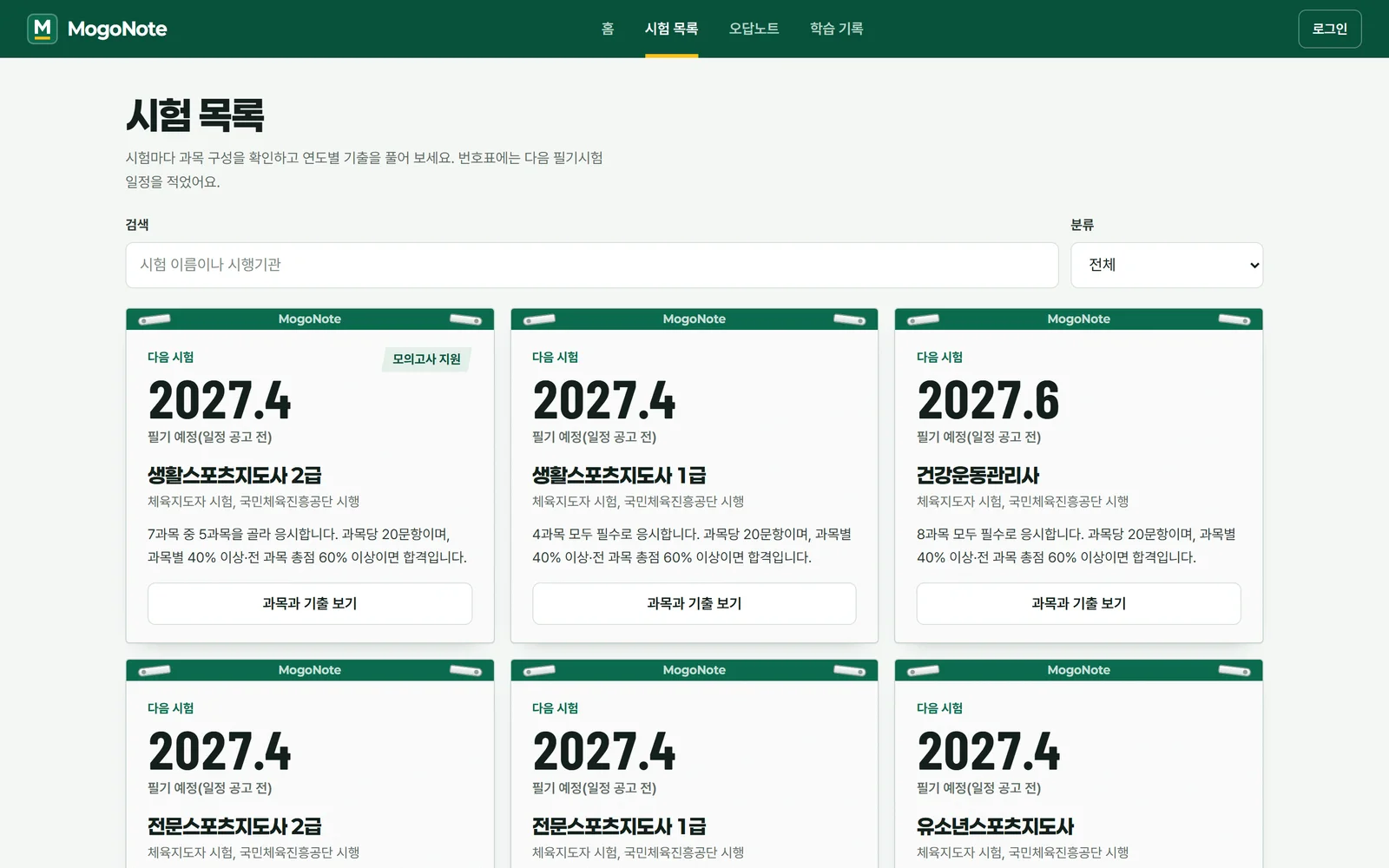Select the 전문스포츠지도사 2급 card title
Viewport: 1389px width, 868px height.
click(x=234, y=826)
